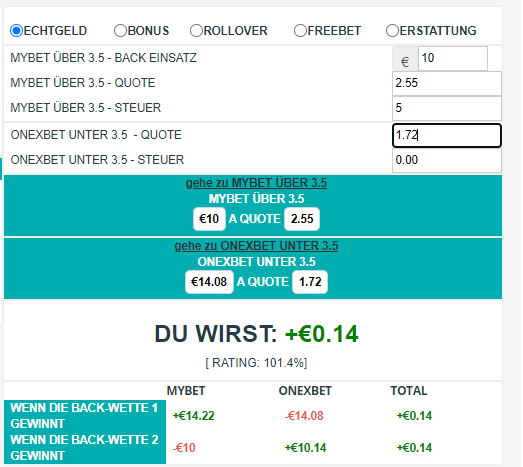
Task: Open the 'gehe zu ONEXBET UNTER 3.5' link
Action: coord(256,246)
